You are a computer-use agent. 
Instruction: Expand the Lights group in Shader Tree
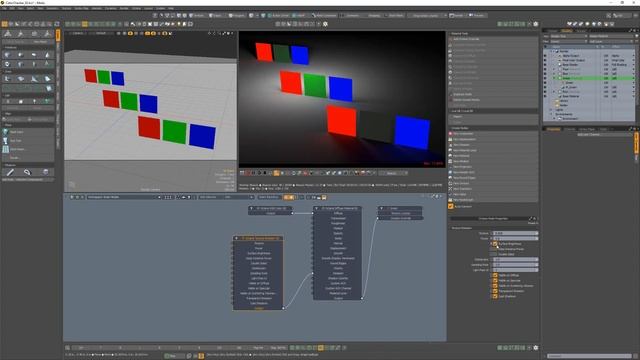[552, 110]
